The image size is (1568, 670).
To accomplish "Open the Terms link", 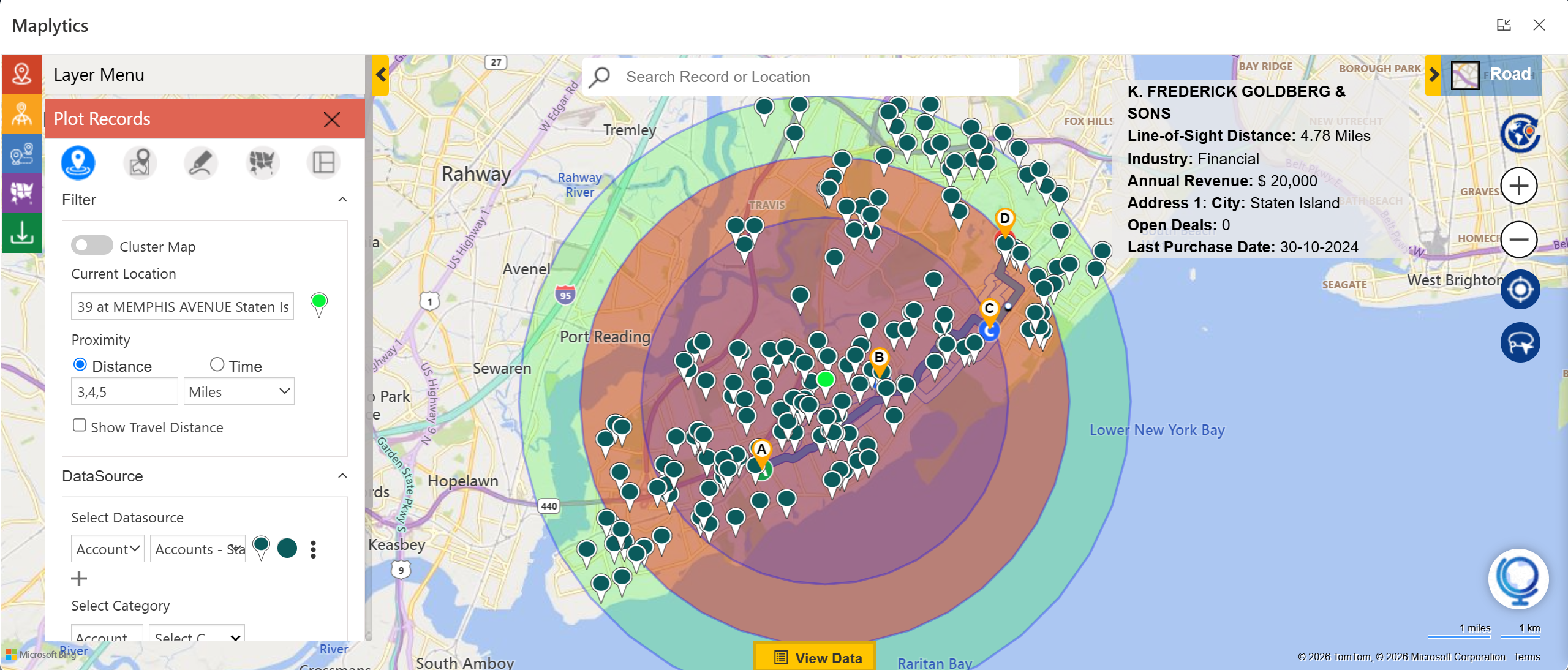I will click(1526, 657).
